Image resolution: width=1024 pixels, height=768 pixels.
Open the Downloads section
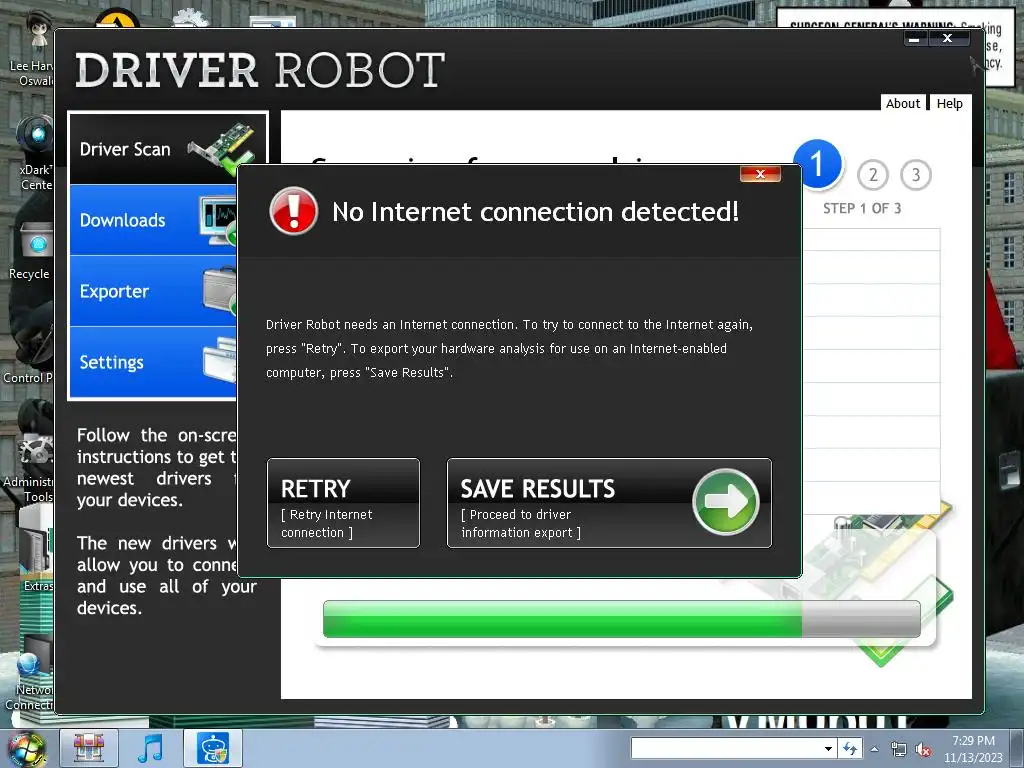coord(153,220)
